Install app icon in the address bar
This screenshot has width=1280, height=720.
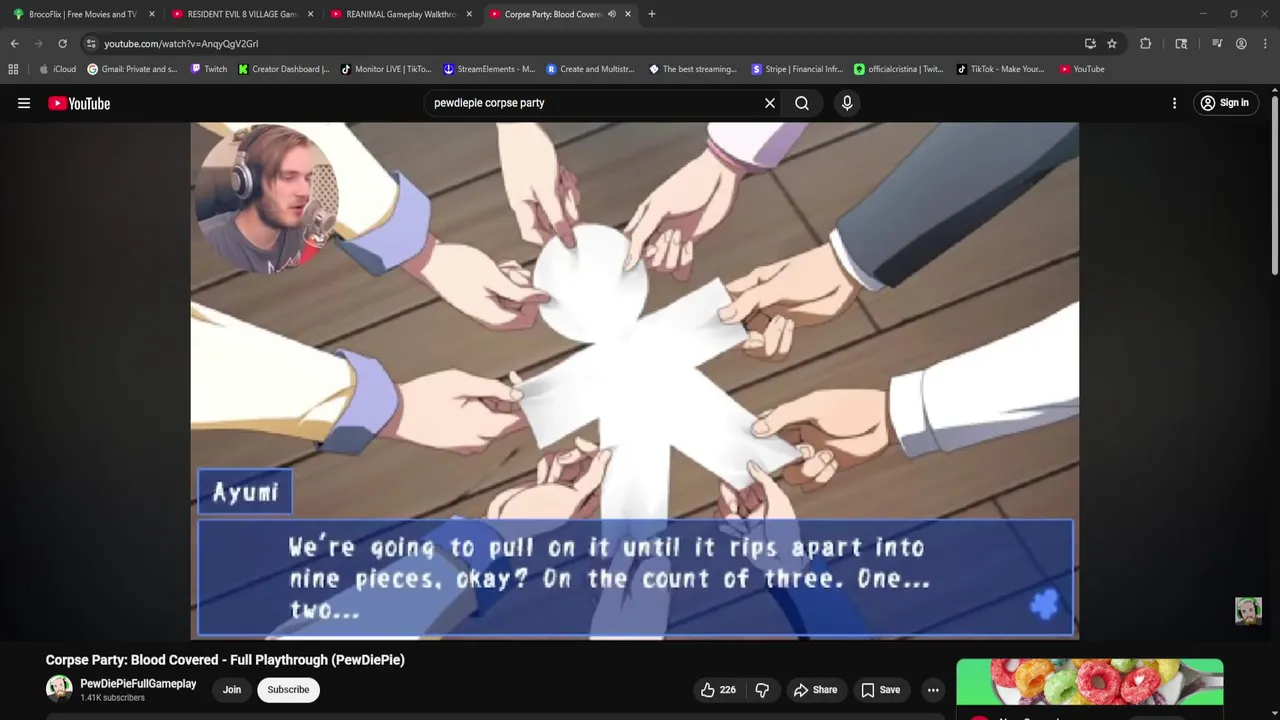[1090, 44]
